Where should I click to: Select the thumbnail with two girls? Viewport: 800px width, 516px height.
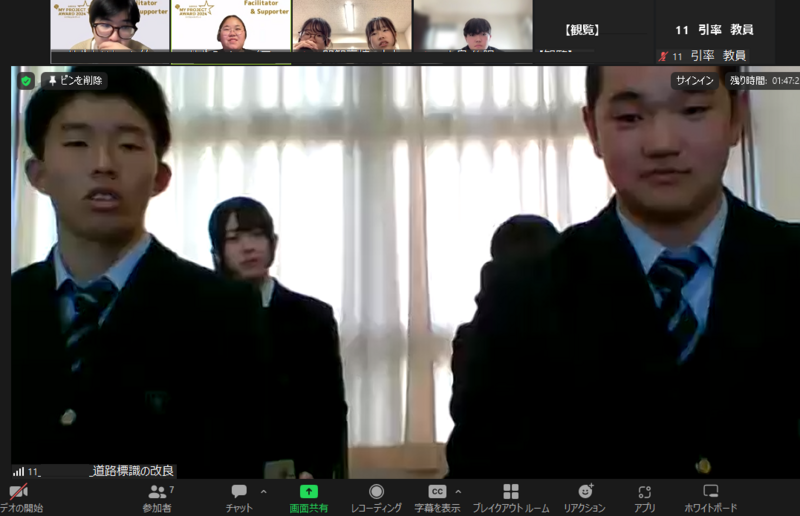(352, 25)
